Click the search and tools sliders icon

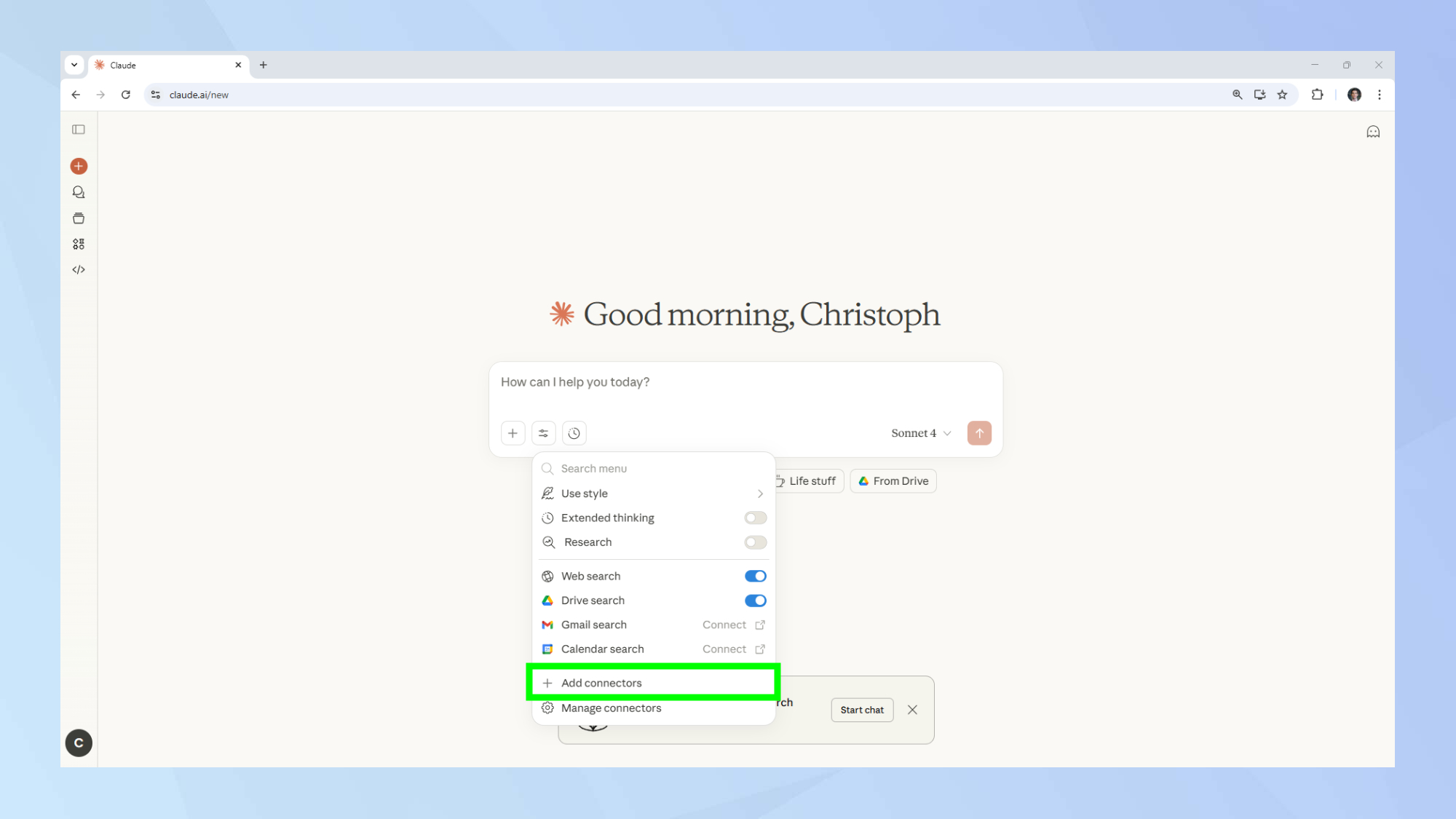[543, 433]
